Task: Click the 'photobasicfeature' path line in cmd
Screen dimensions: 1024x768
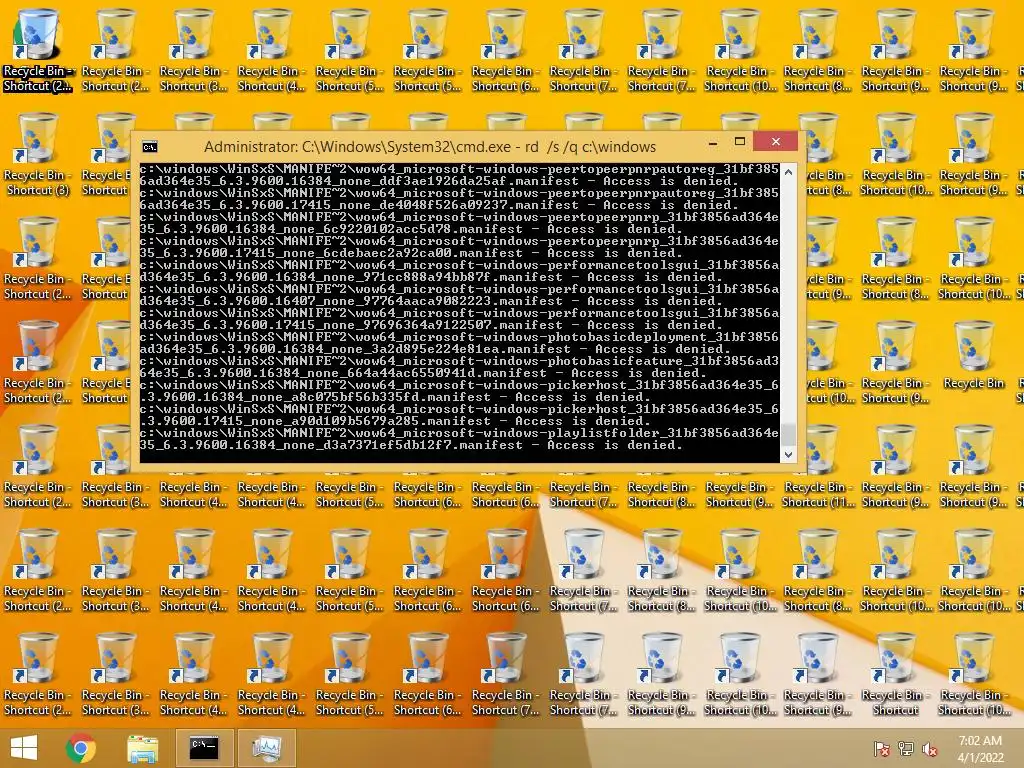Action: coord(459,361)
